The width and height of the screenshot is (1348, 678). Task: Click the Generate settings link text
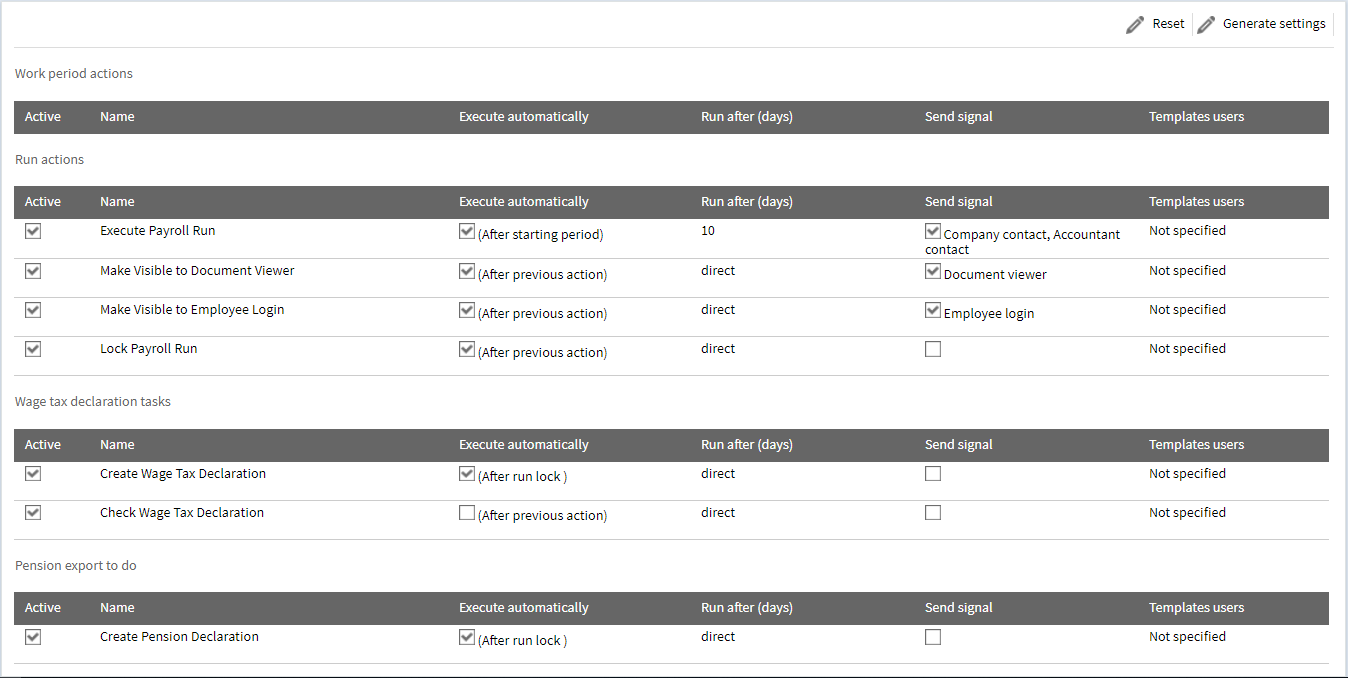(1274, 24)
